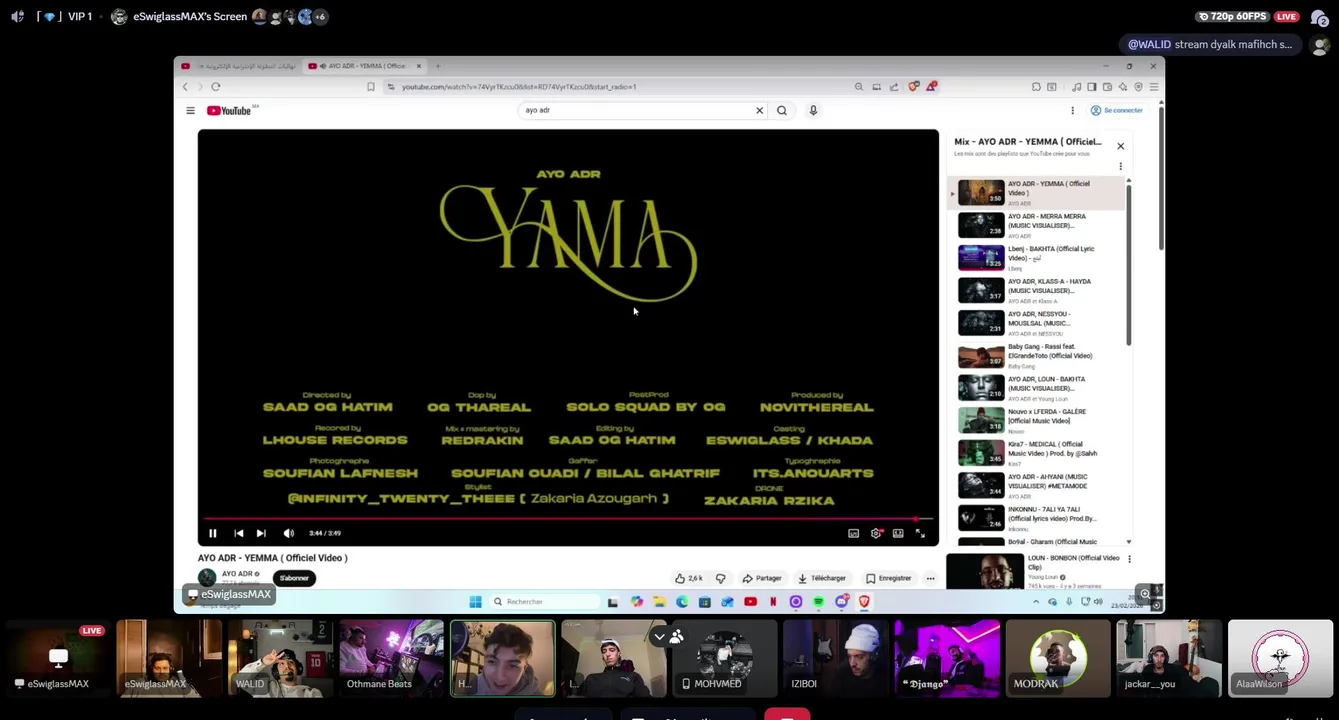Start voice search with the microphone

tap(813, 111)
